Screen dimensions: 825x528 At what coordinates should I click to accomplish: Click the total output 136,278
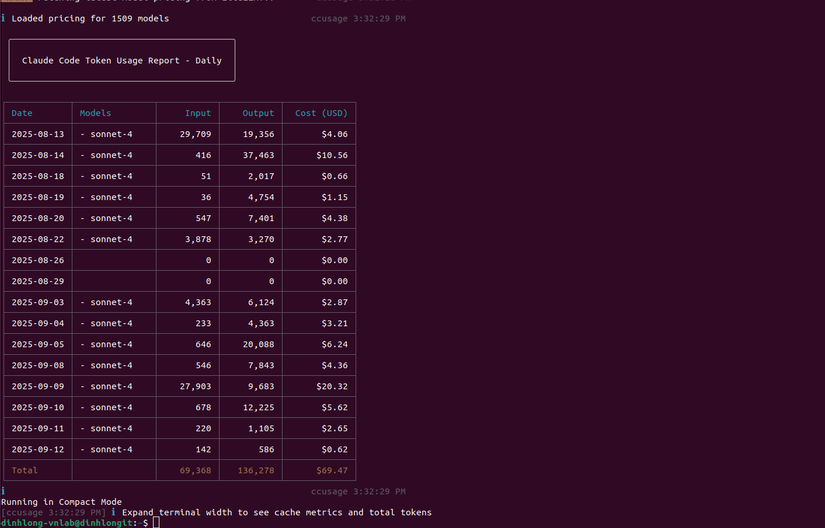(x=256, y=471)
